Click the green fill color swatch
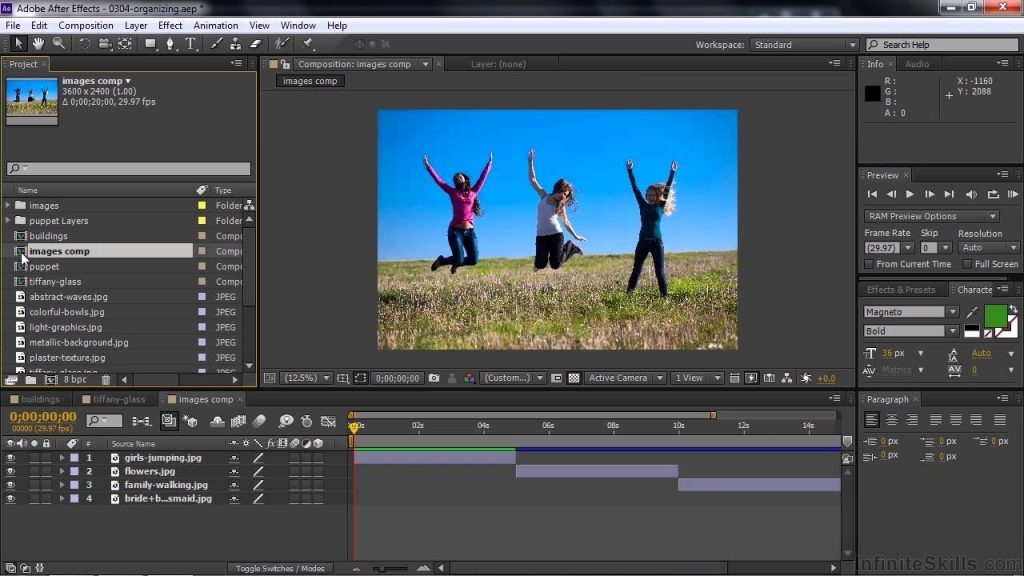 pyautogui.click(x=995, y=316)
